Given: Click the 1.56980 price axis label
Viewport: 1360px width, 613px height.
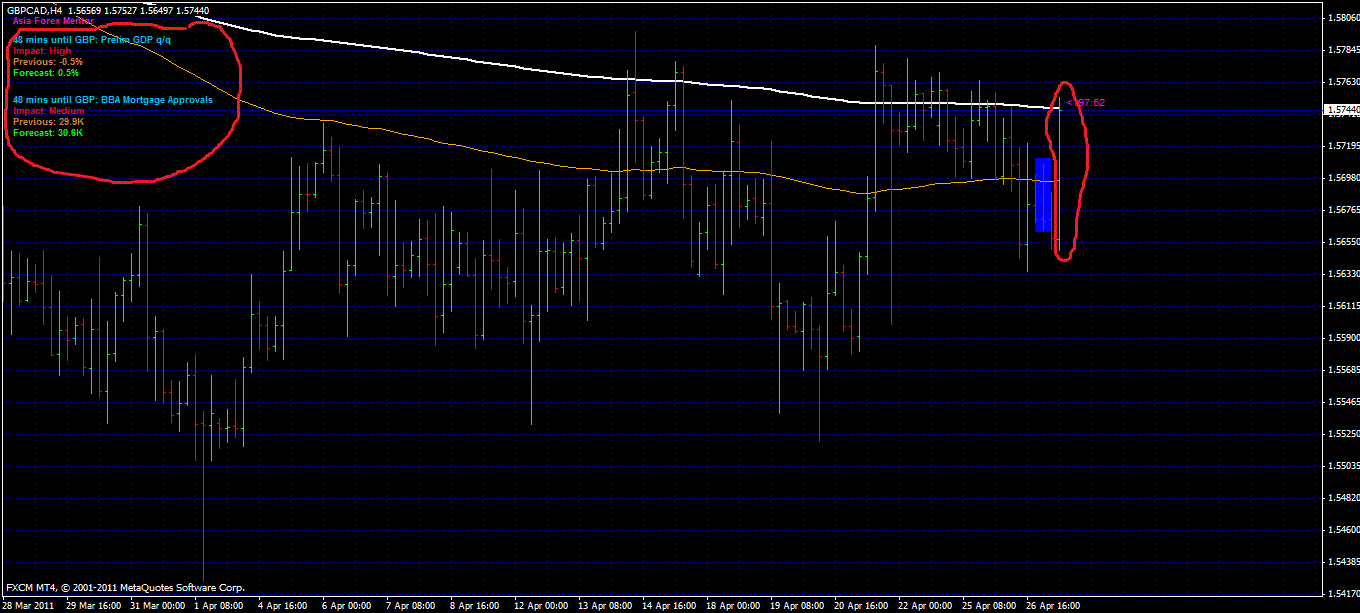Looking at the screenshot, I should (x=1342, y=177).
